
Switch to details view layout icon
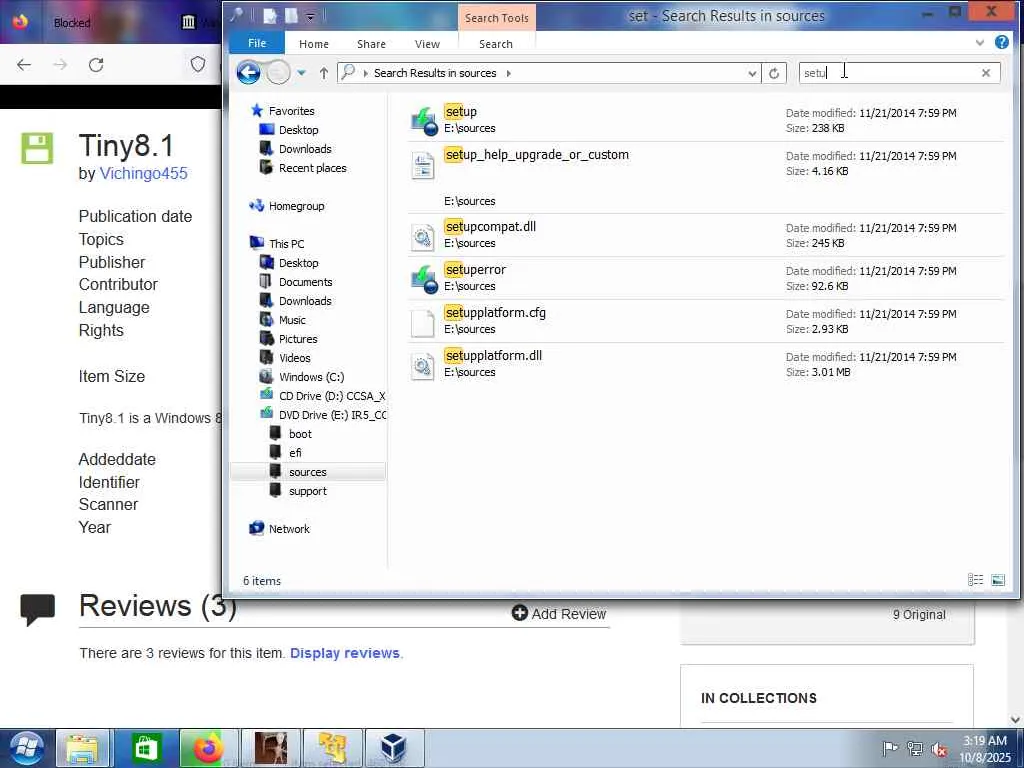tap(975, 580)
